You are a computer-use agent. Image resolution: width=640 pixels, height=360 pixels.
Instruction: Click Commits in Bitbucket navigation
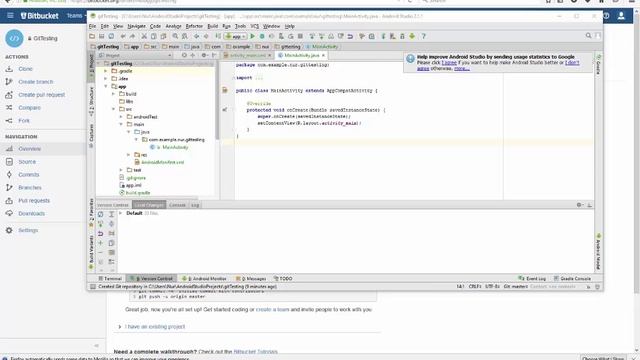(29, 175)
